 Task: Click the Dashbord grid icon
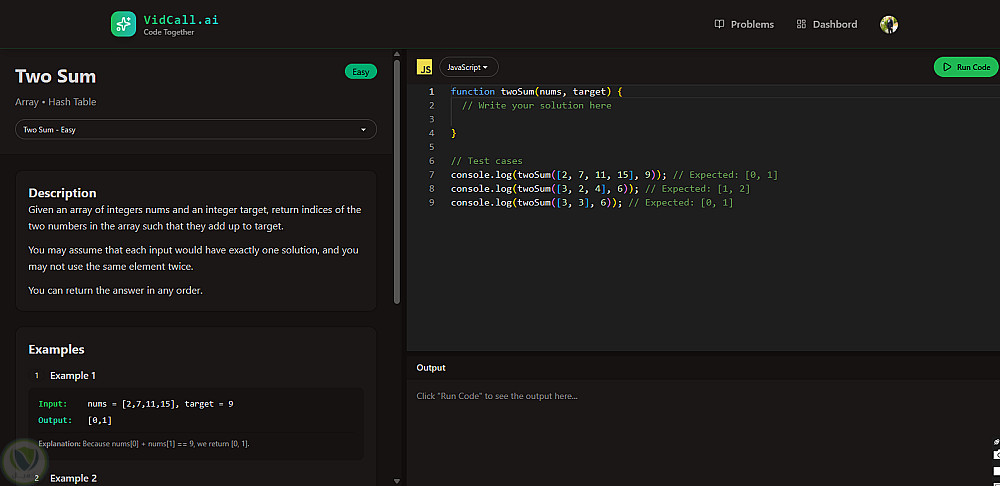pos(801,24)
